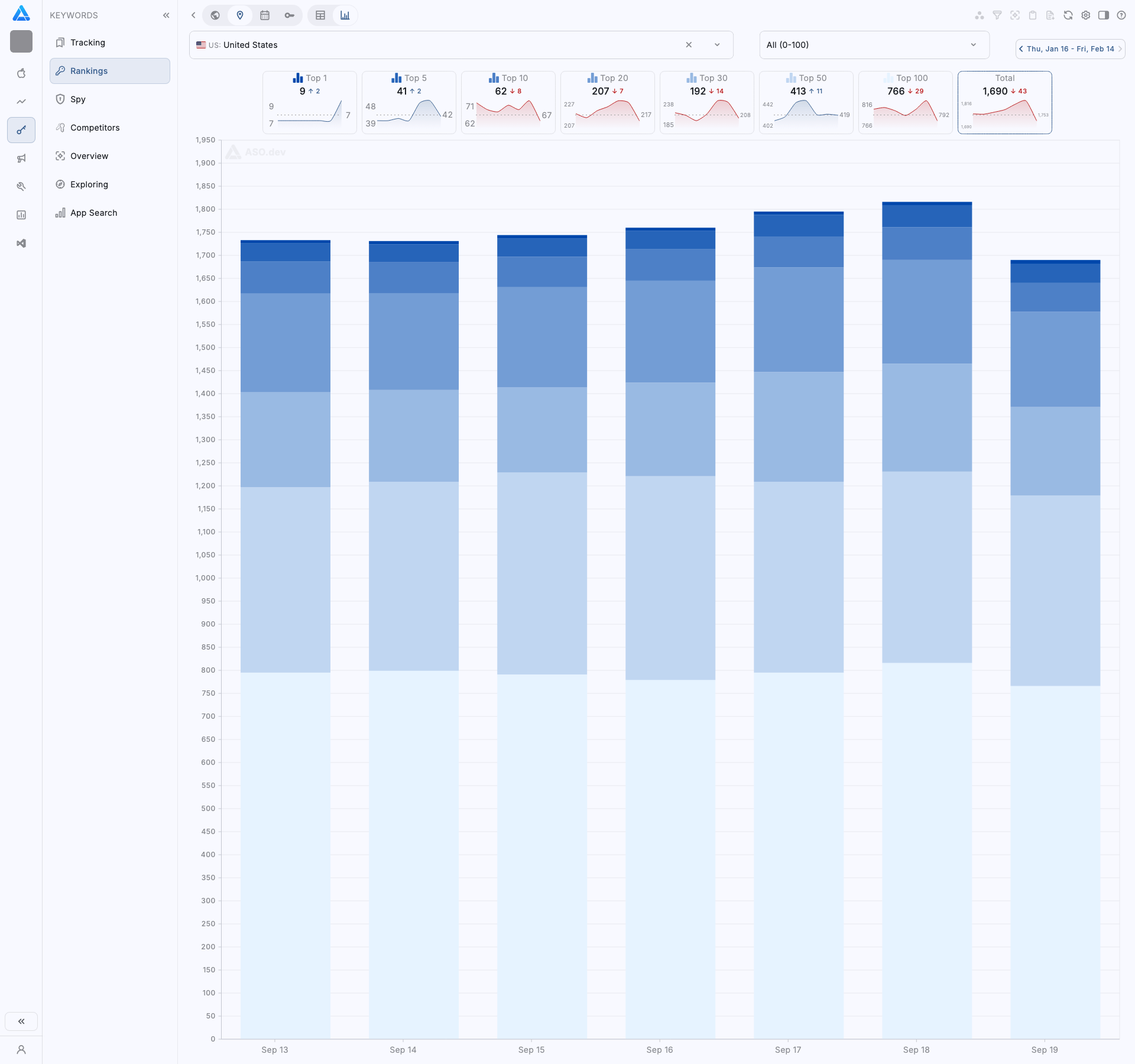Open settings with the gear icon
Screen dimensions: 1135x1064
click(x=1086, y=15)
